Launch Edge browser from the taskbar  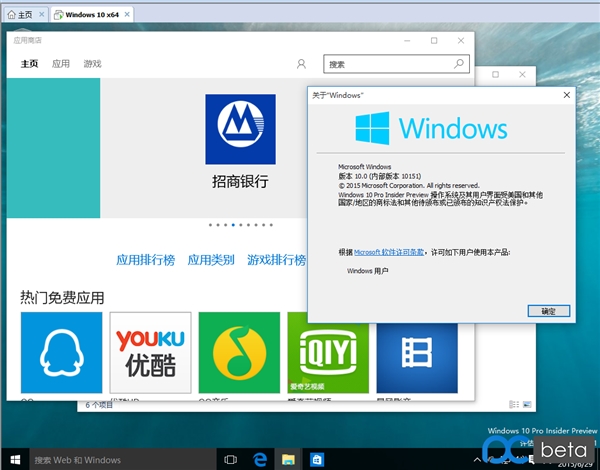tap(261, 460)
